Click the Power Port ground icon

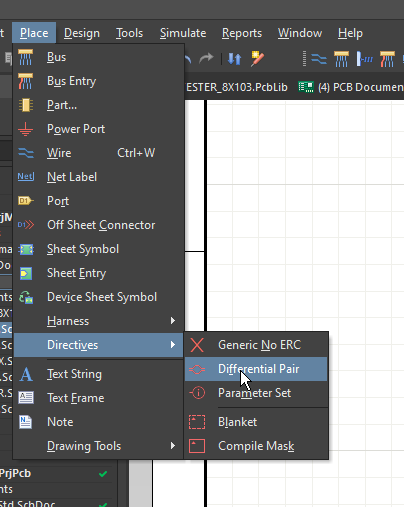coord(26,129)
